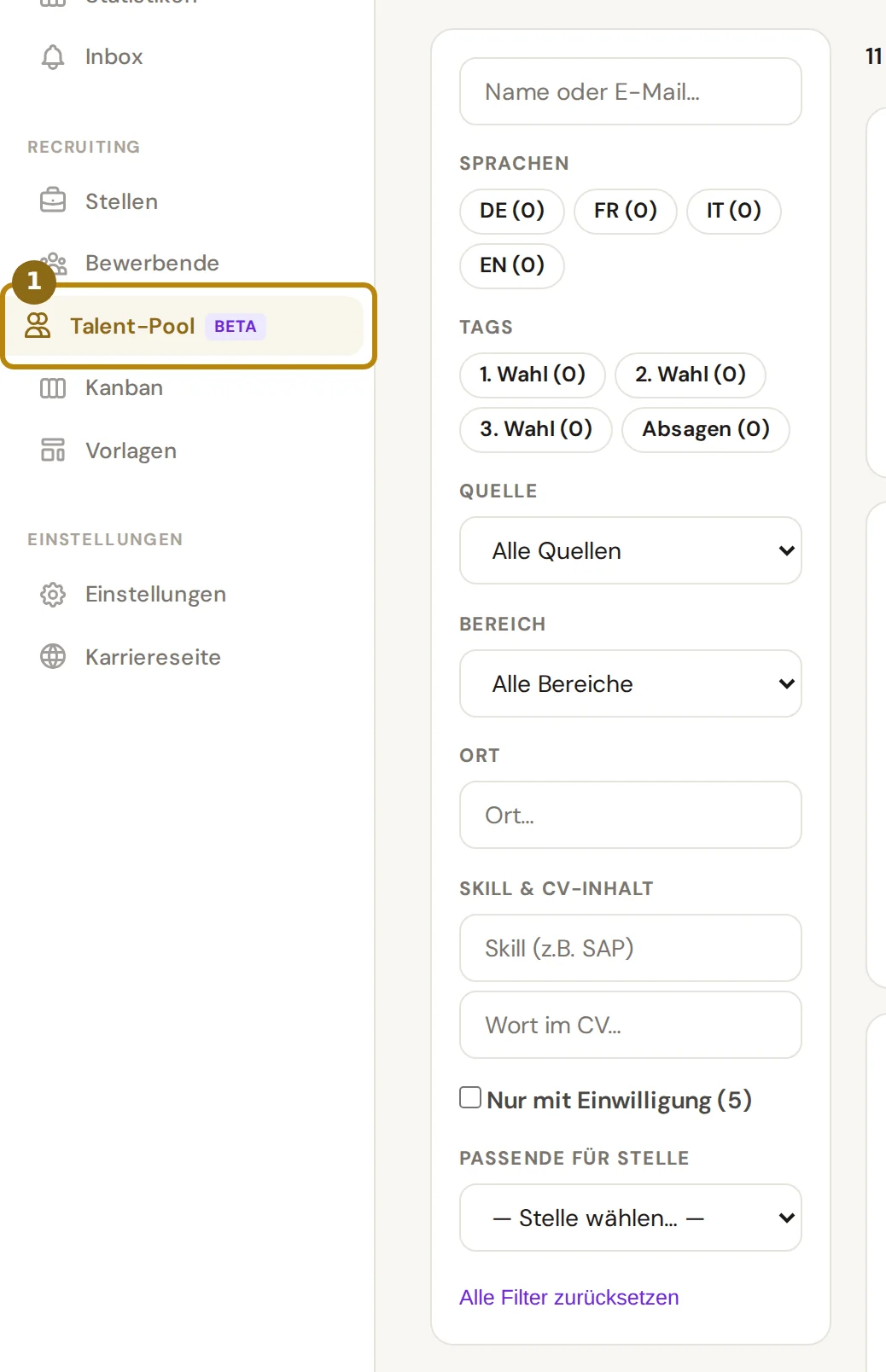Viewport: 886px width, 1372px height.
Task: Click the Vorlagen template icon
Action: [53, 450]
